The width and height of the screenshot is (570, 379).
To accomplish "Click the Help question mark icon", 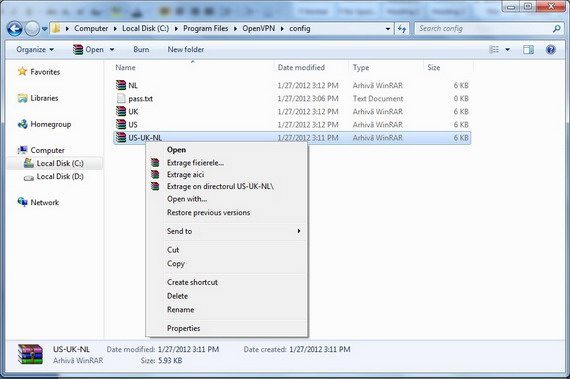I will tap(551, 49).
